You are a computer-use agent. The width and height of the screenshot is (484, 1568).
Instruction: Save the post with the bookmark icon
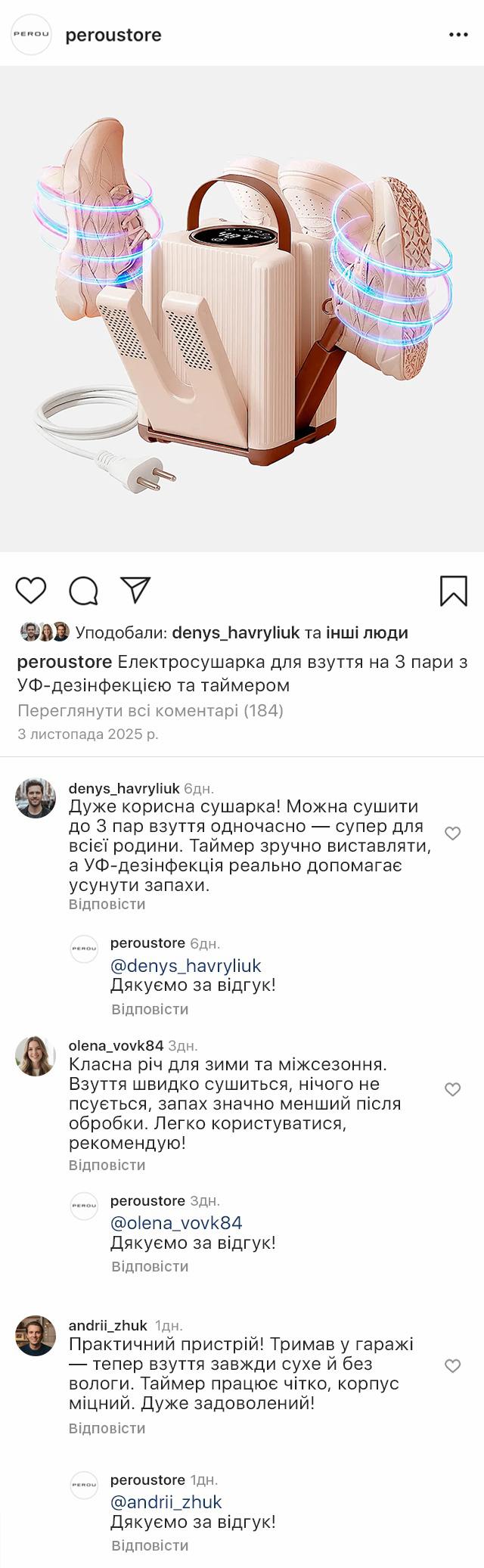pos(454,591)
